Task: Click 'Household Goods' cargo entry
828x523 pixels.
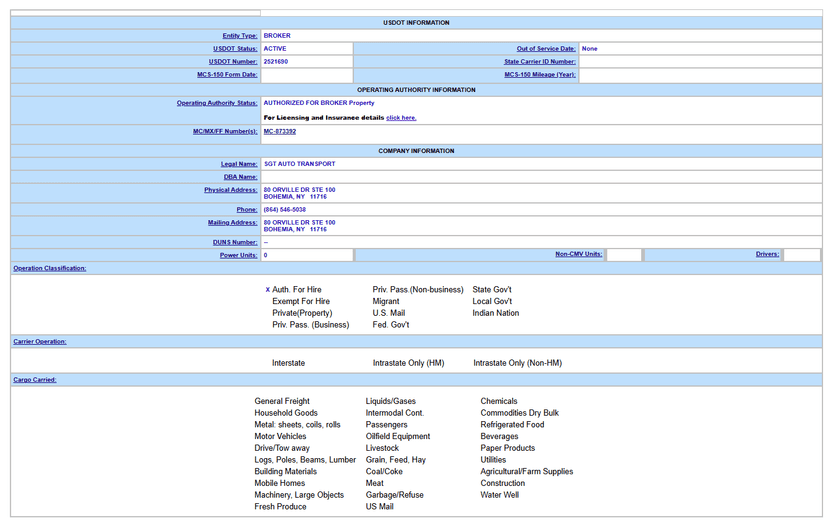Action: tap(286, 413)
